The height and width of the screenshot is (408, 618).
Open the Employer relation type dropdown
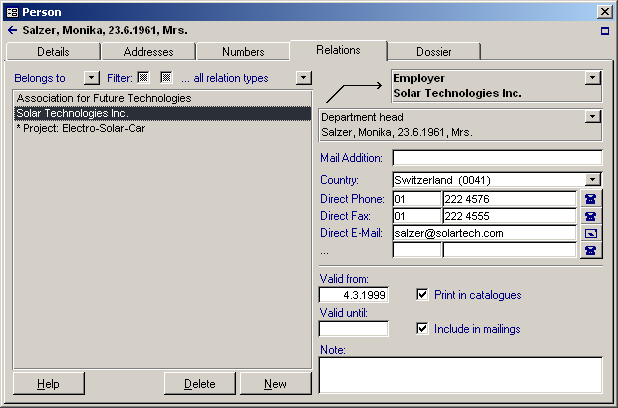point(592,77)
